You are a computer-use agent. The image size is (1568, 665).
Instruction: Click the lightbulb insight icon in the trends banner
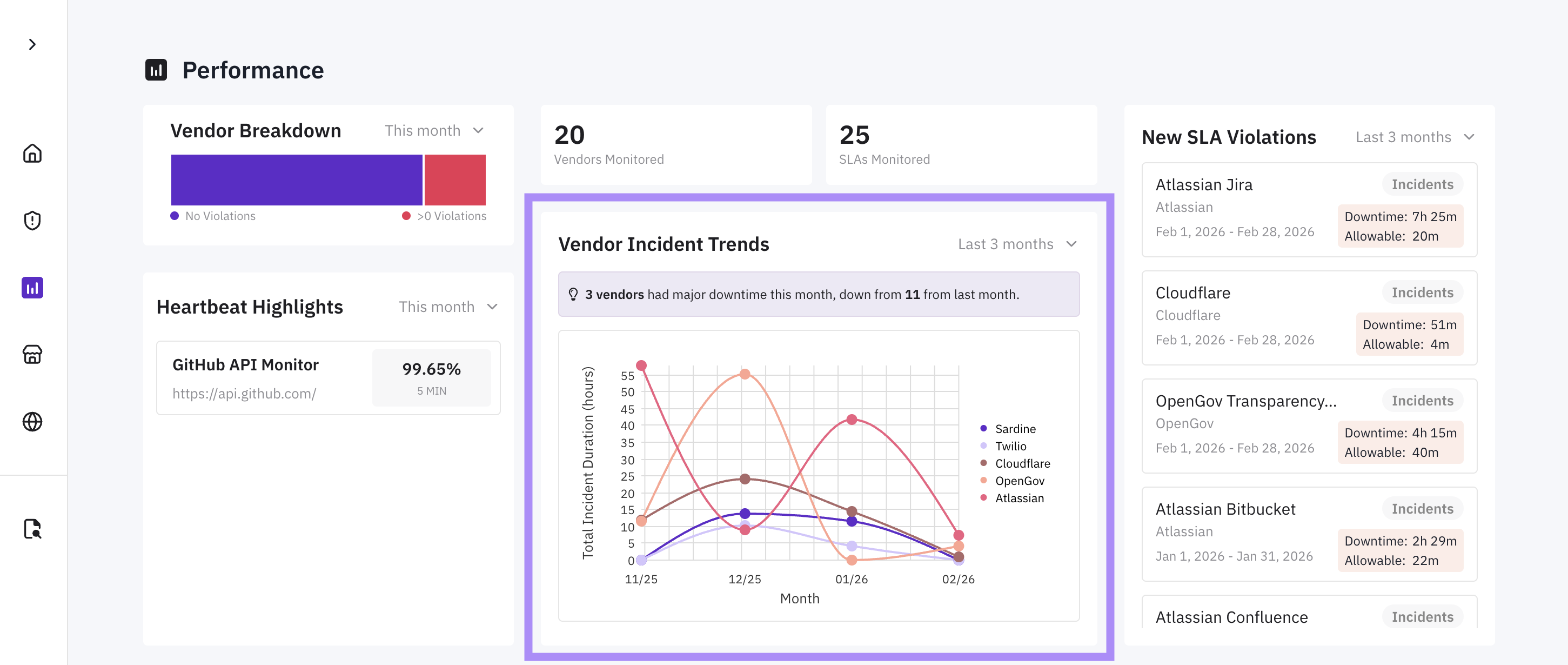pos(573,295)
